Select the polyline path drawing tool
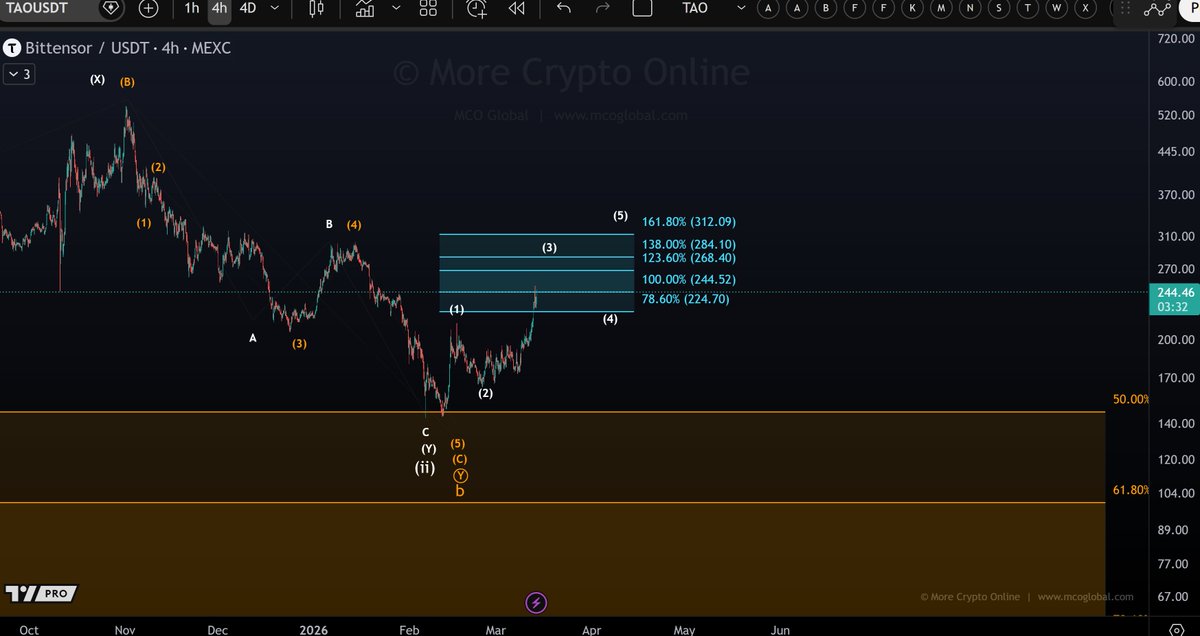Screen dimensions: 1200x636 coord(1158,8)
